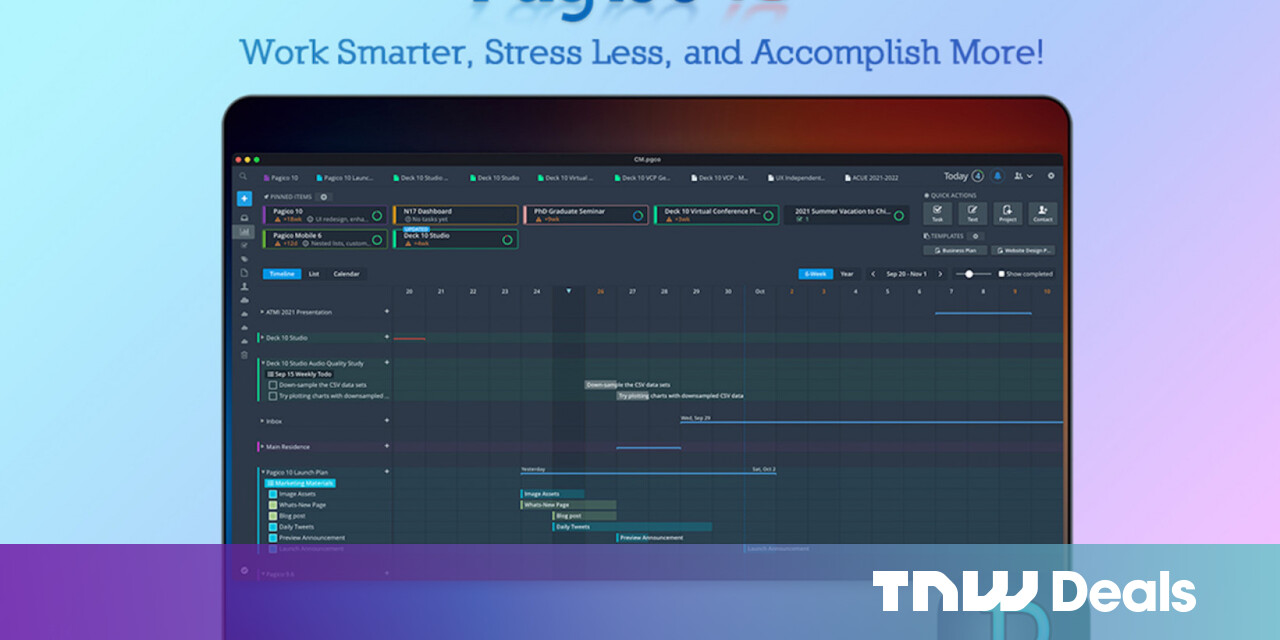Click the blue plus add button
The width and height of the screenshot is (1280, 640).
(244, 198)
